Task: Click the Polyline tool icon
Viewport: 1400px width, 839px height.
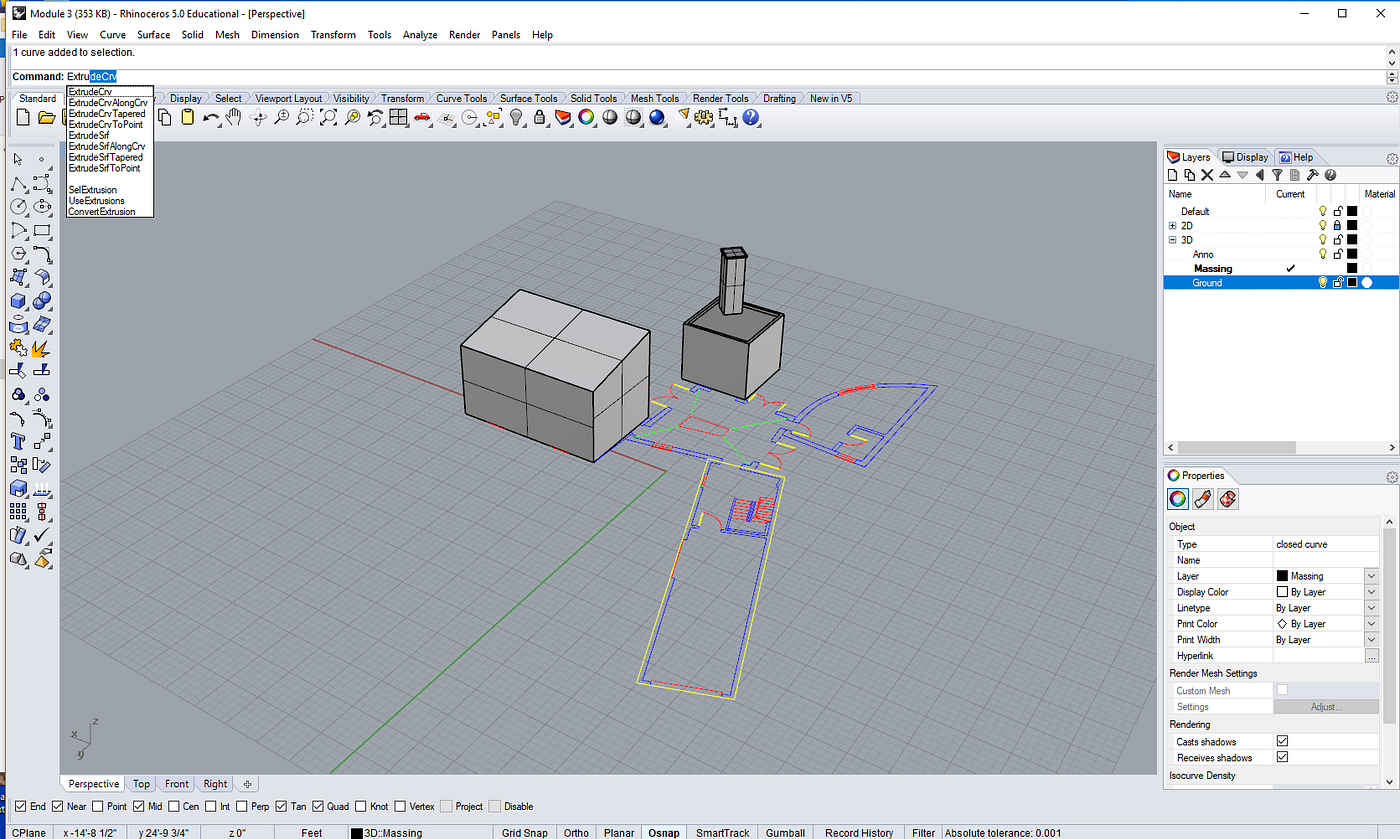Action: pos(18,184)
